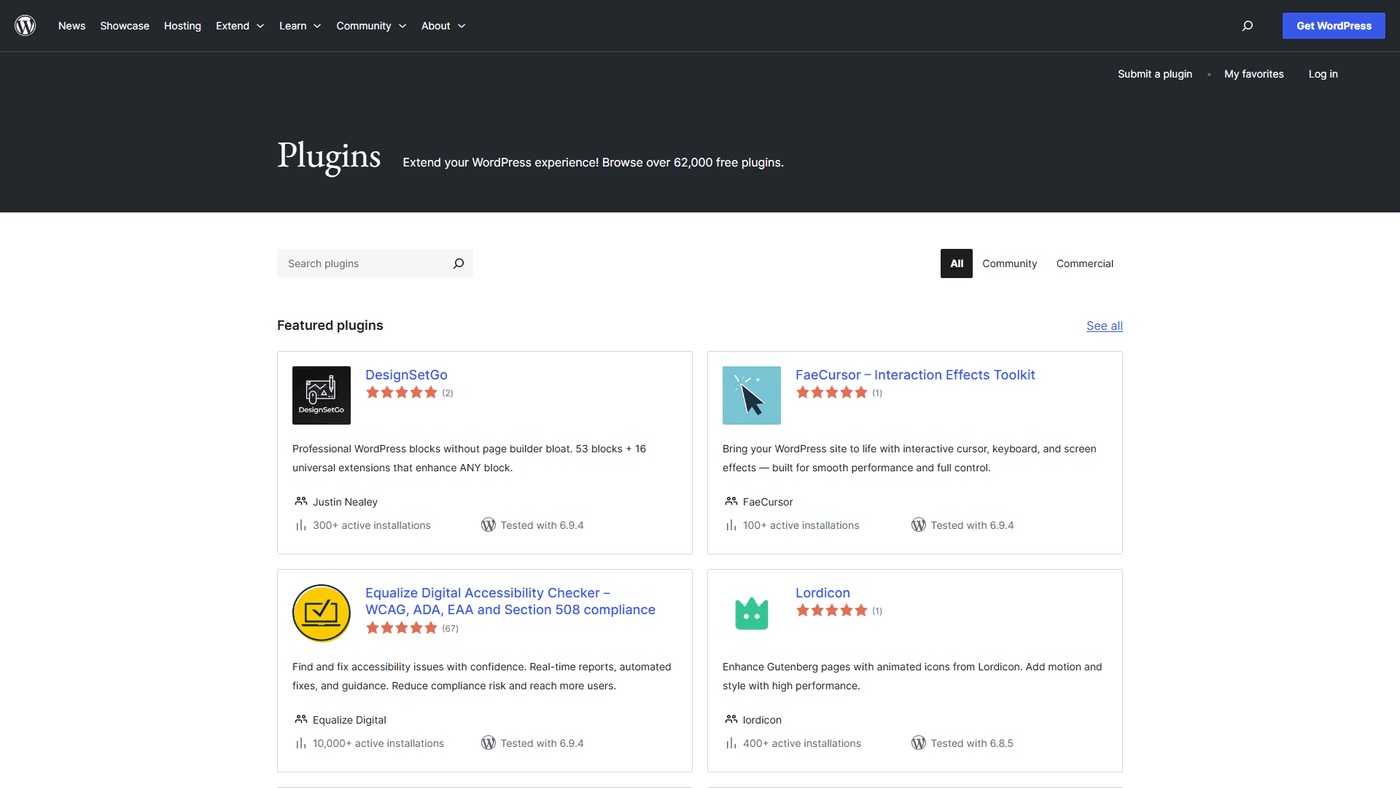Click the five-star rating for DesignSetGo
This screenshot has width=1400, height=788.
click(401, 392)
